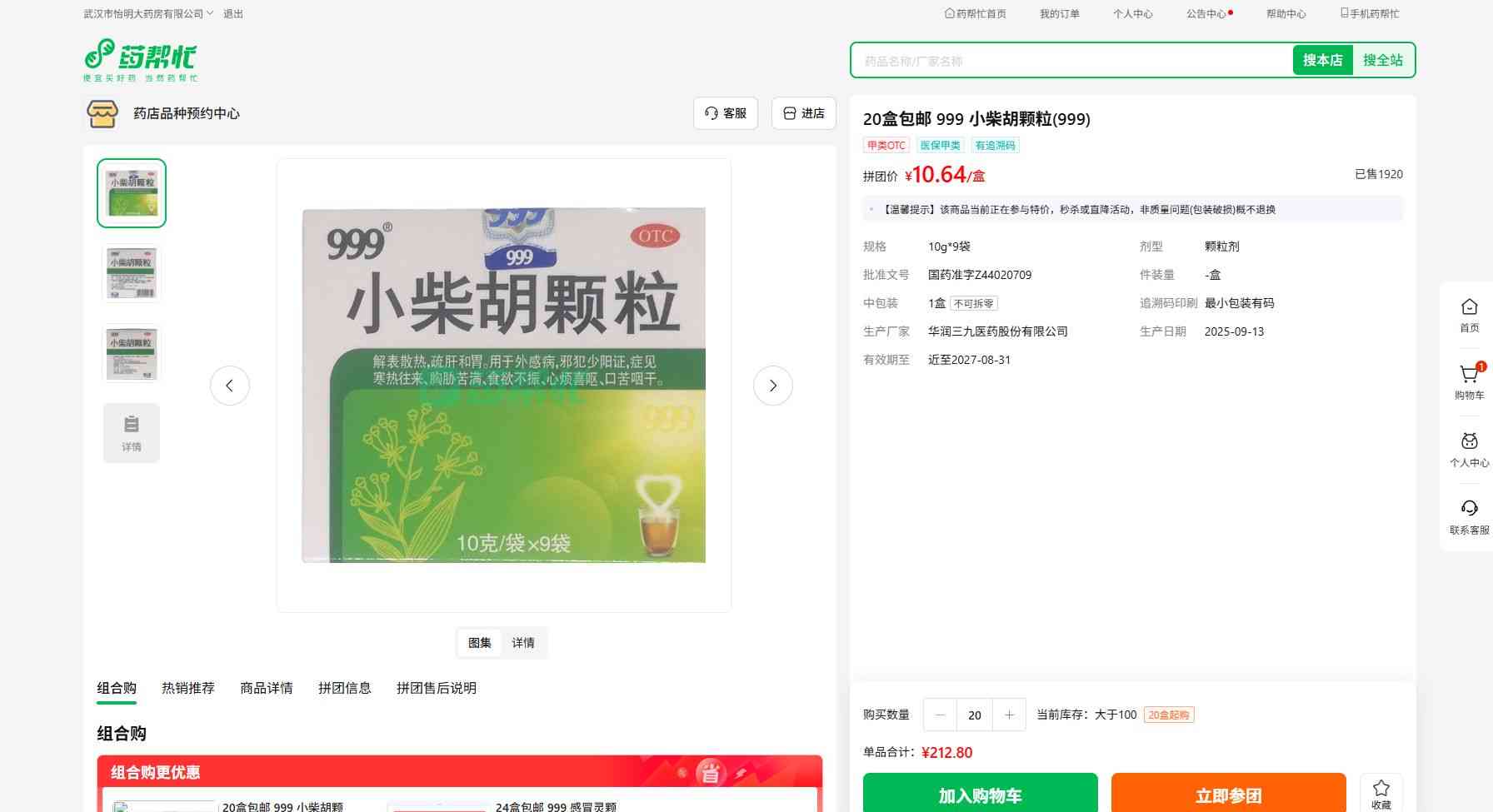
Task: Select the 图集 view toggle
Action: pos(480,643)
